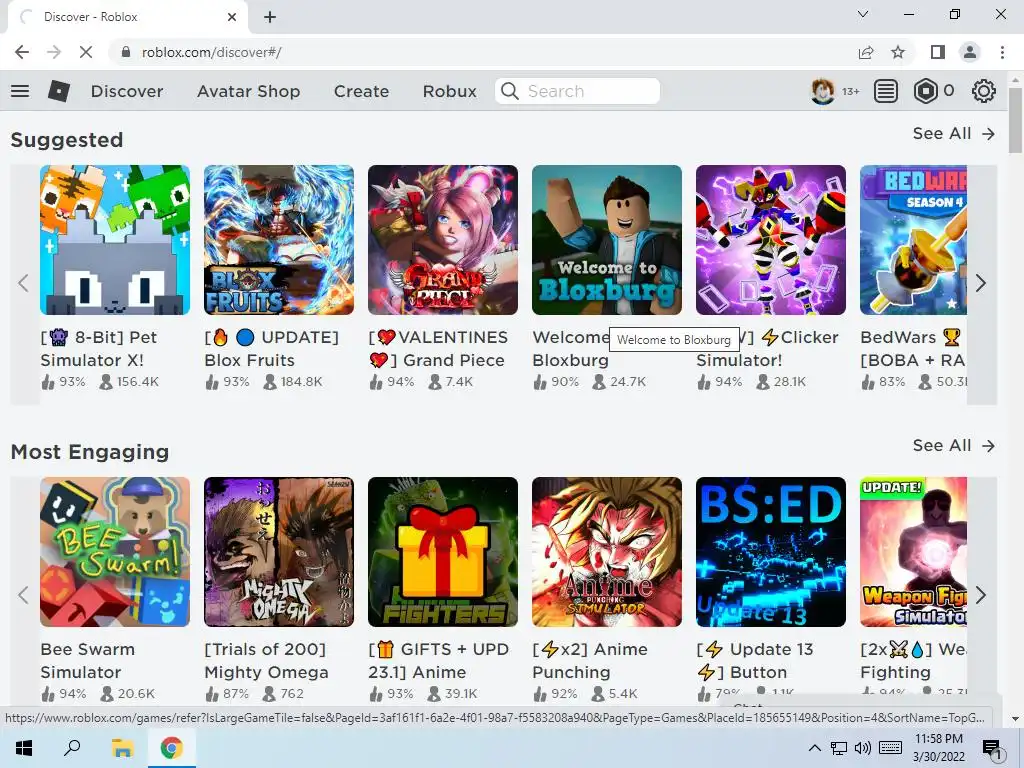
Task: Open the Robux menu item
Action: 449,91
